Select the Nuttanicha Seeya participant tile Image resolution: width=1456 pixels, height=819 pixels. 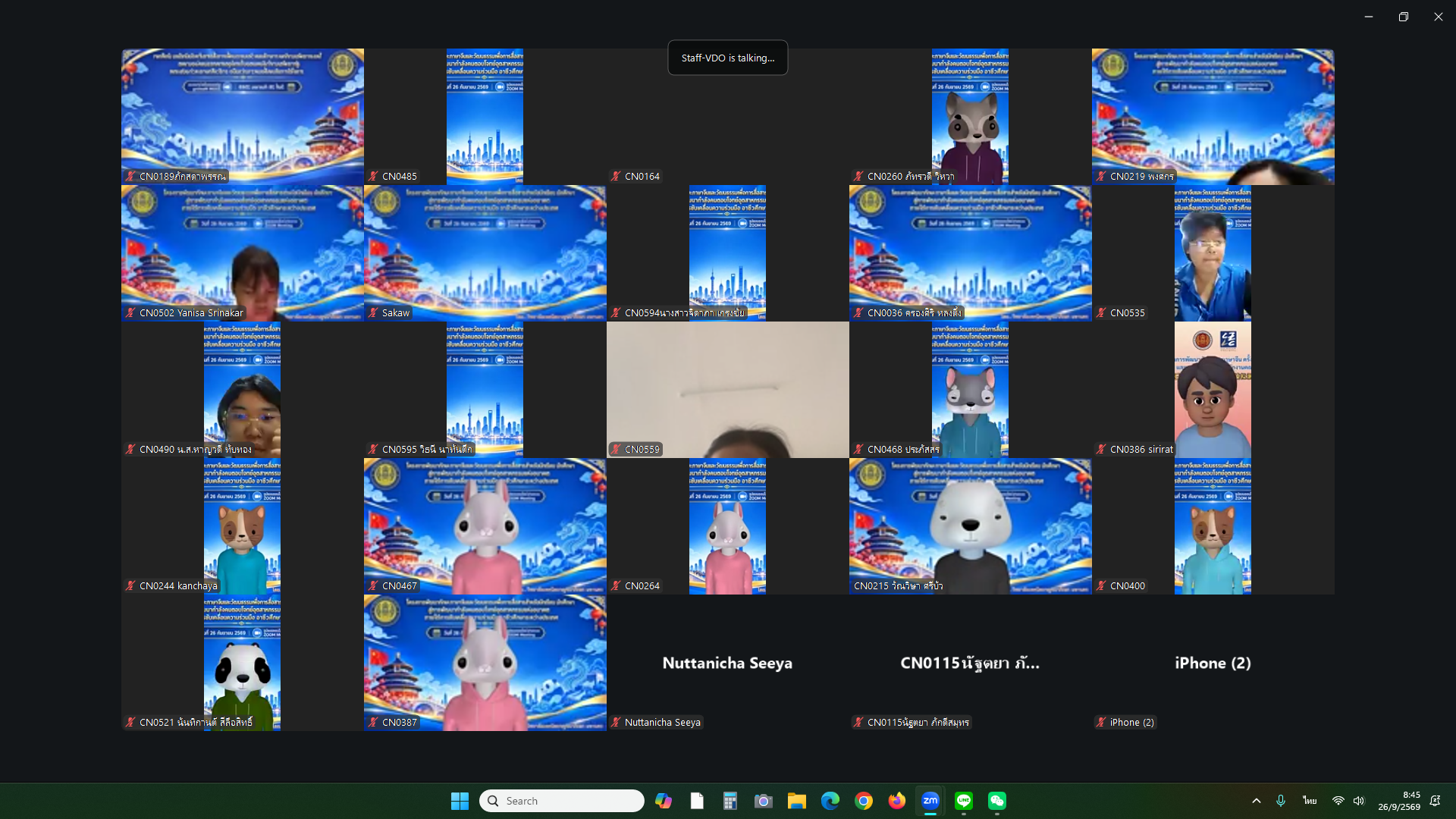point(728,663)
